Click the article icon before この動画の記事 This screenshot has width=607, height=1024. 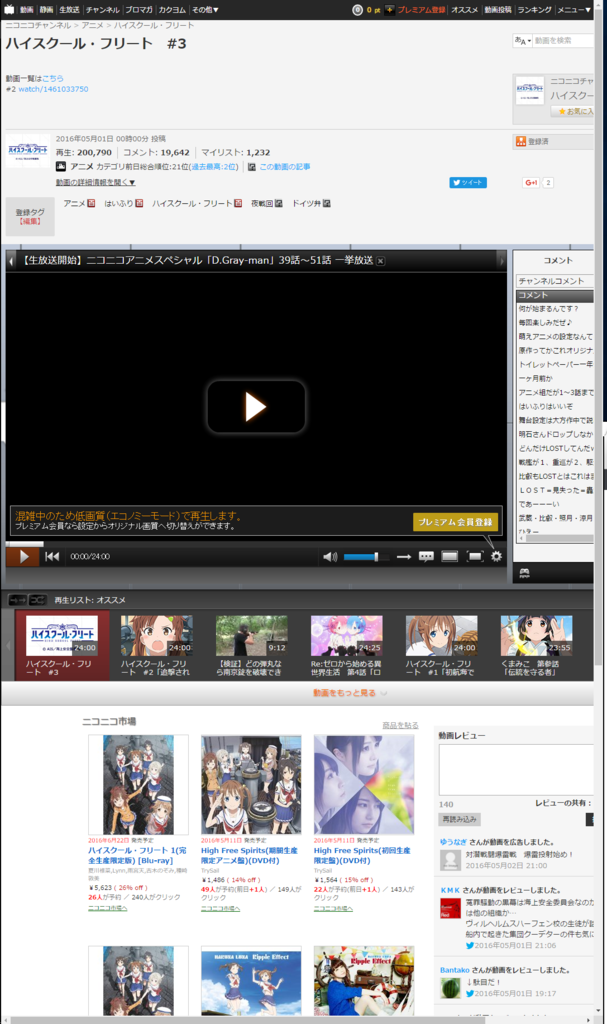pyautogui.click(x=252, y=167)
